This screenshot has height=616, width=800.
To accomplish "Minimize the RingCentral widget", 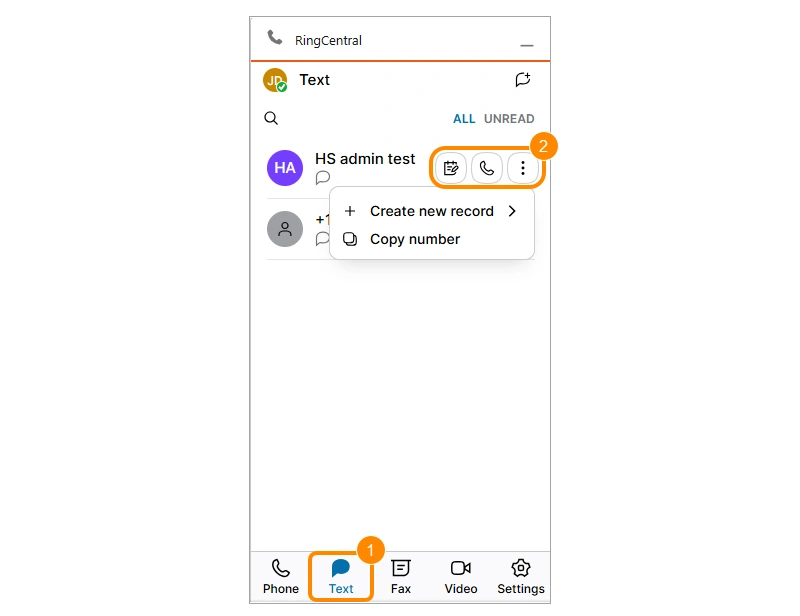I will point(527,45).
